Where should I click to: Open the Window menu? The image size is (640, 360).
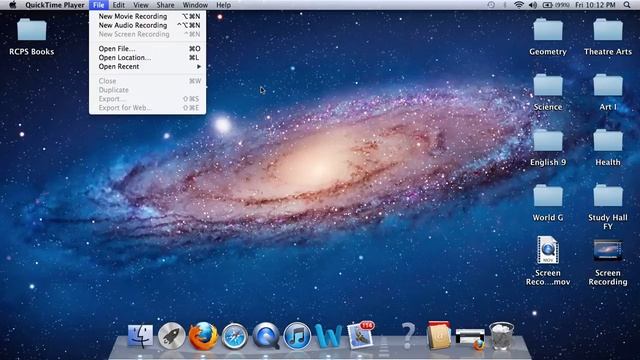pyautogui.click(x=195, y=5)
